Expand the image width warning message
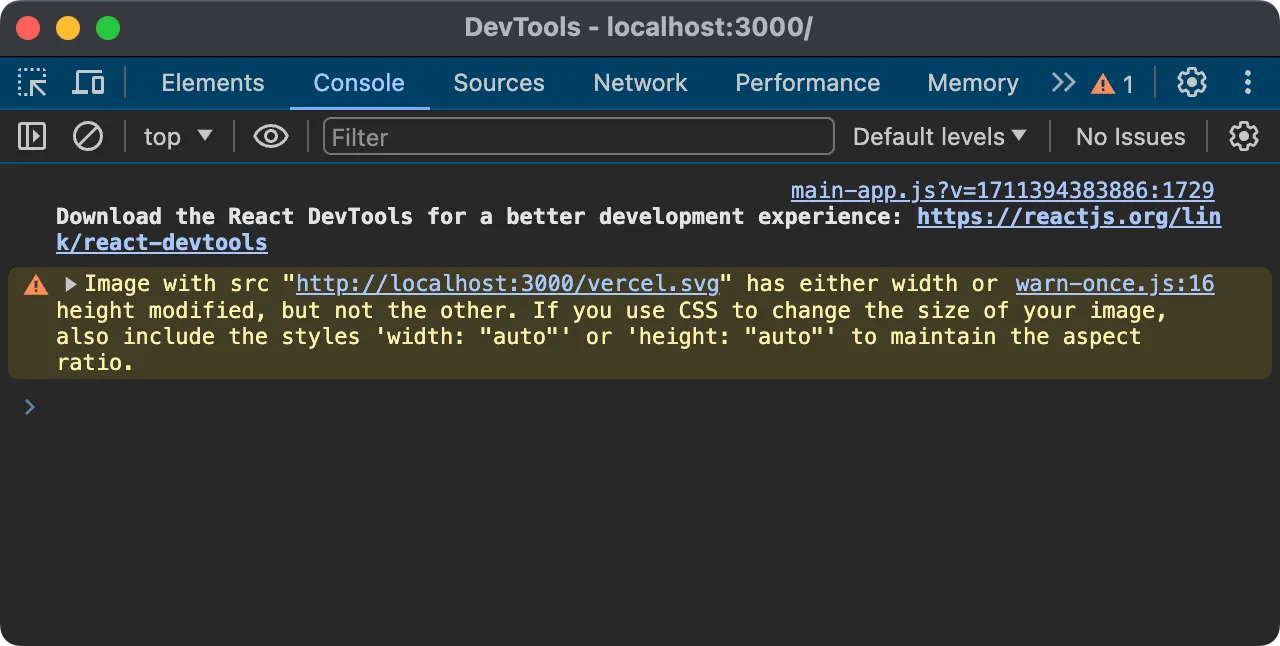Viewport: 1280px width, 646px height. [69, 283]
